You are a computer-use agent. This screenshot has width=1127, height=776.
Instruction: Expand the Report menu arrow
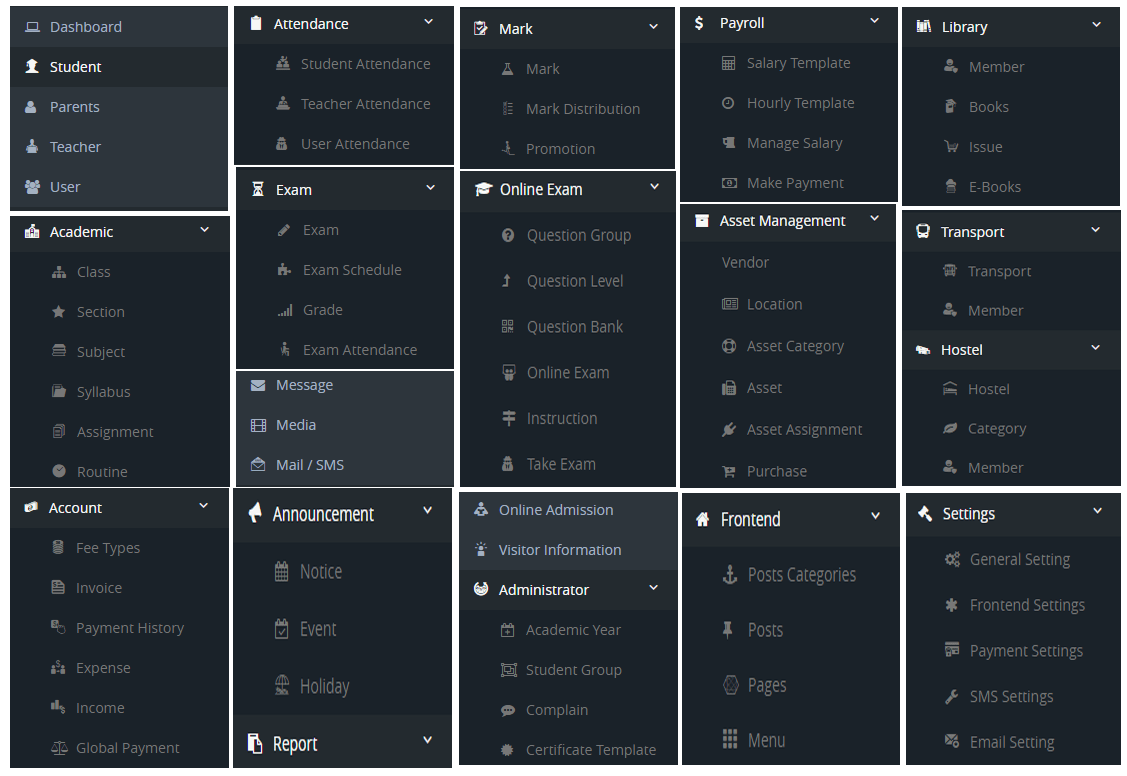[x=428, y=741]
